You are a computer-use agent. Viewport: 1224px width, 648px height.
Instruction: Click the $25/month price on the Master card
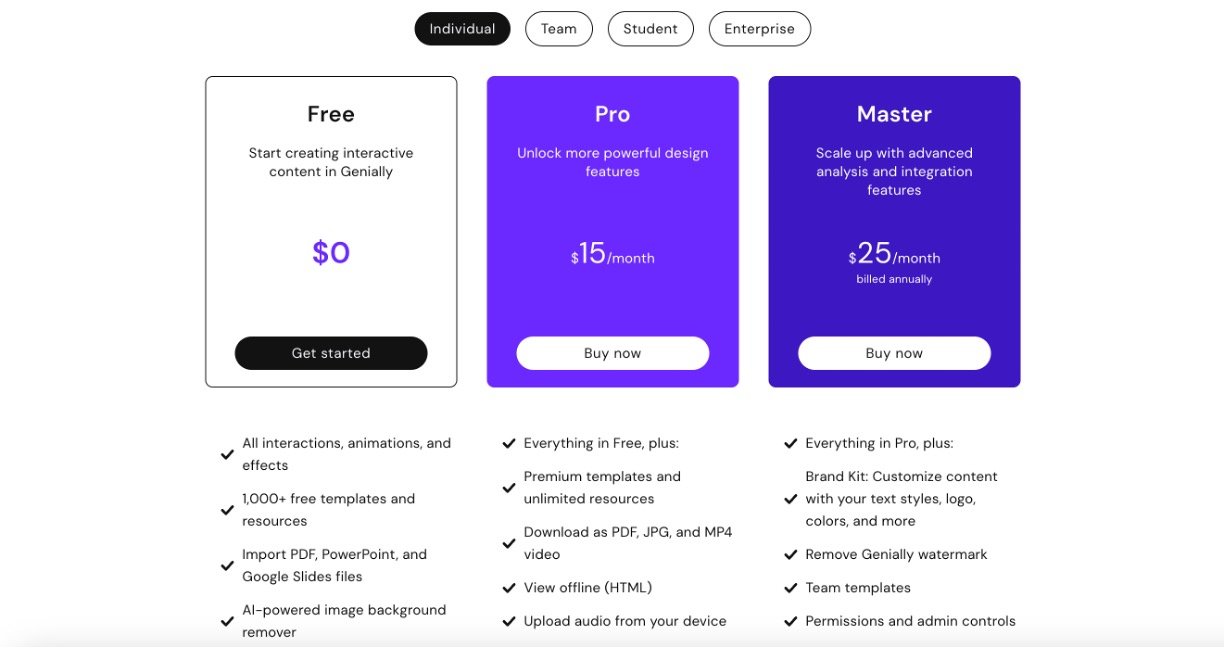[894, 255]
